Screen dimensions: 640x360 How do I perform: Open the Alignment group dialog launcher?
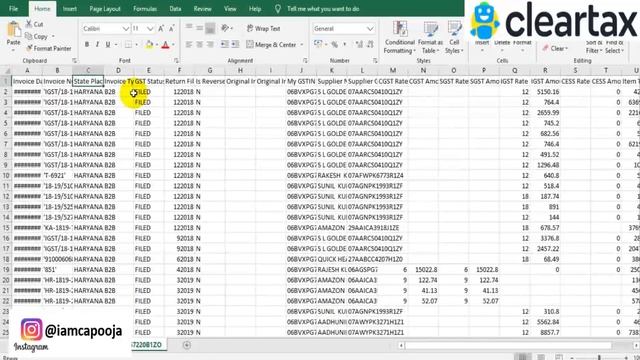[304, 60]
